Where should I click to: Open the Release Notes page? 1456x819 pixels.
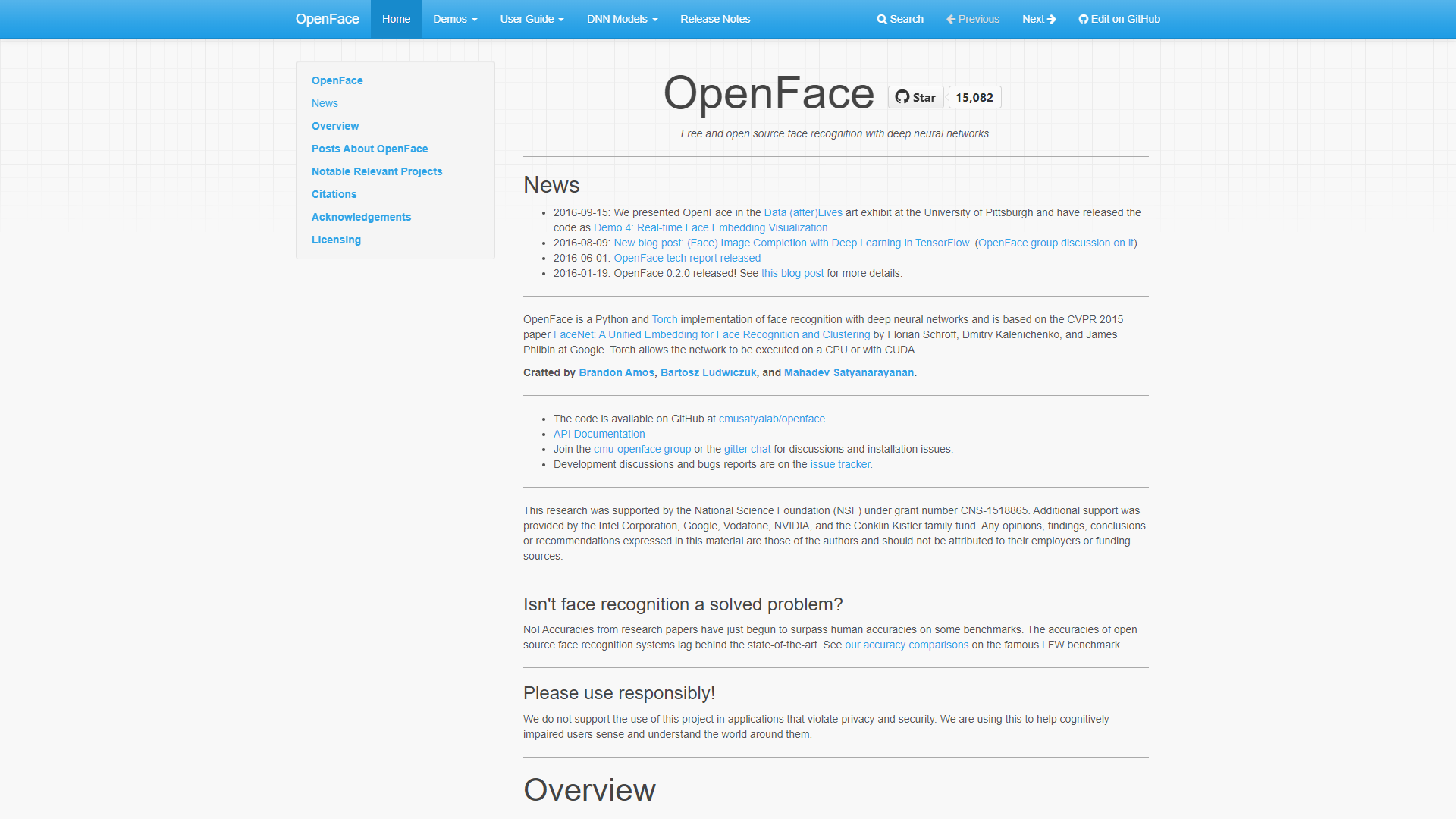coord(714,19)
